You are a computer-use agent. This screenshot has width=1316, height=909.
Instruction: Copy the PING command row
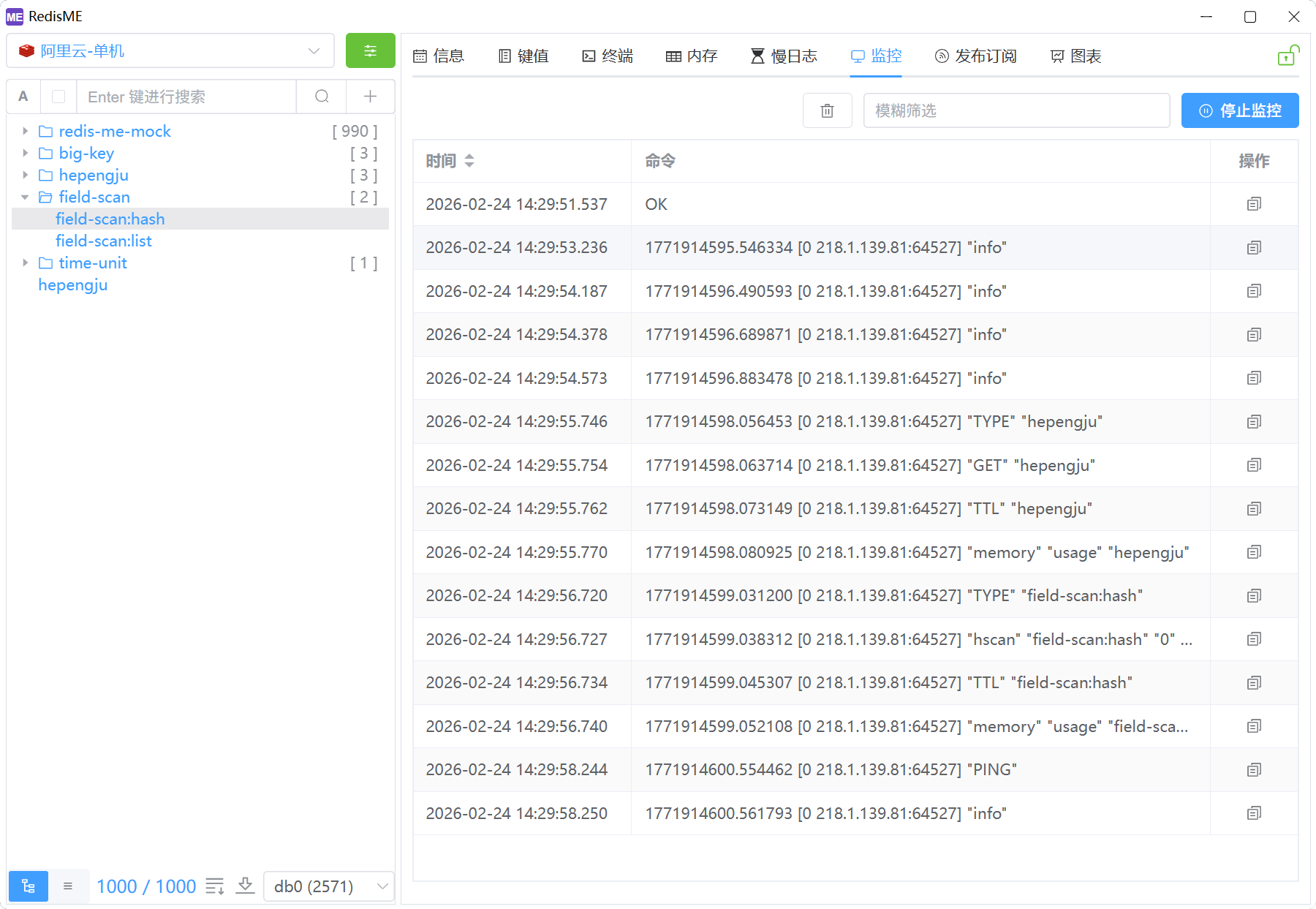tap(1254, 769)
